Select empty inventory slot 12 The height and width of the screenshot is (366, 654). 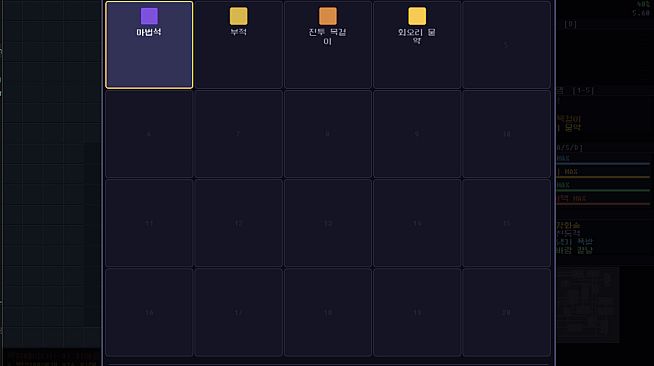click(239, 223)
